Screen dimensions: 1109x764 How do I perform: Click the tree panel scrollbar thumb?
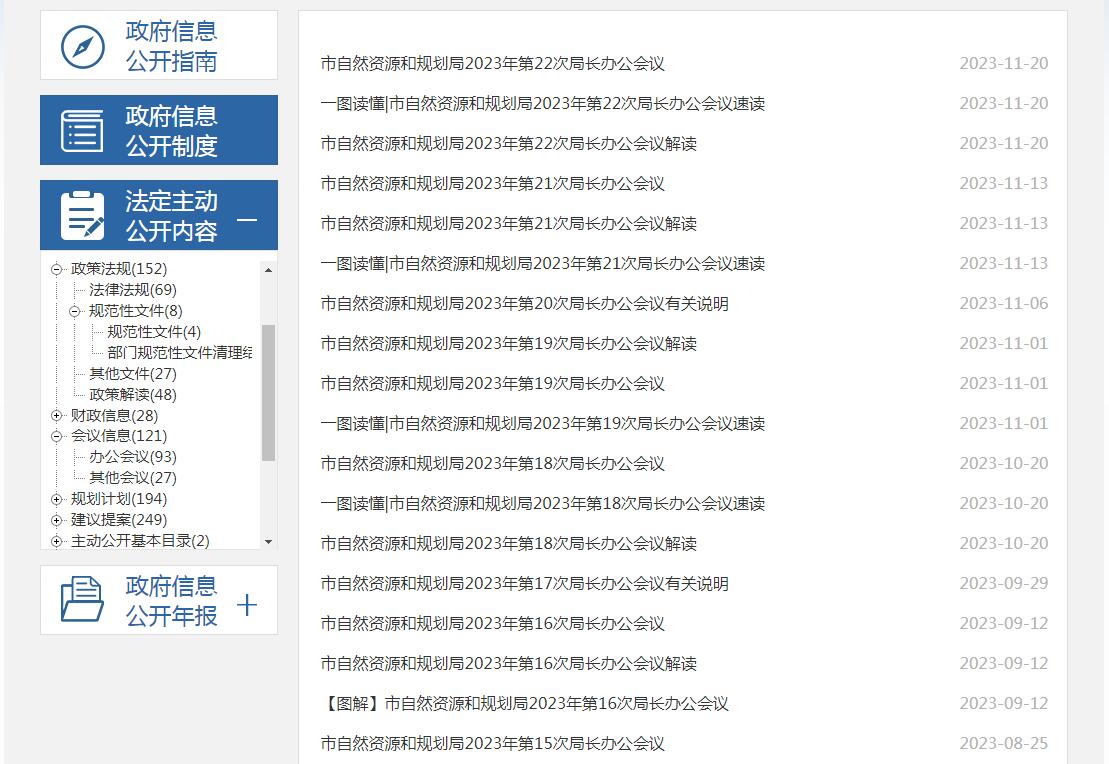268,393
